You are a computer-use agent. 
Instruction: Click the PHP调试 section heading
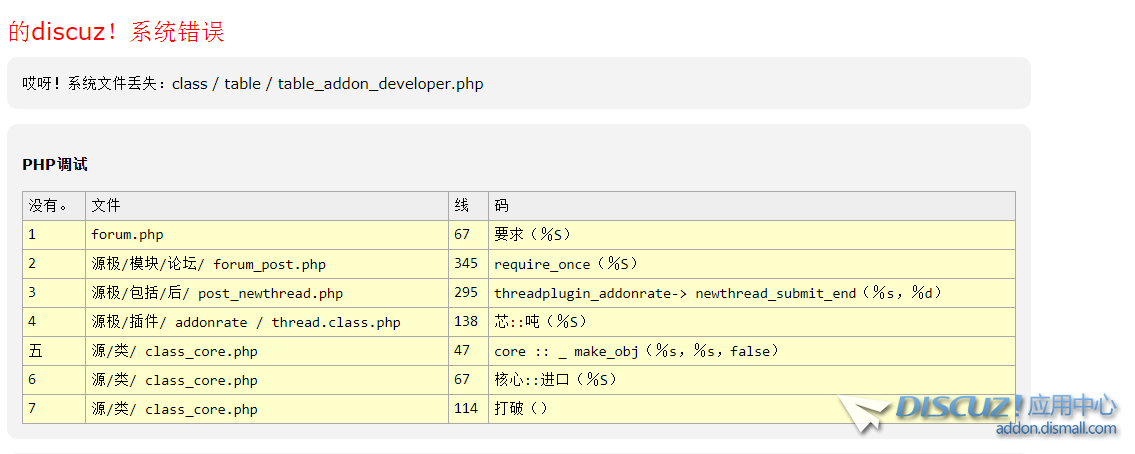(x=55, y=165)
